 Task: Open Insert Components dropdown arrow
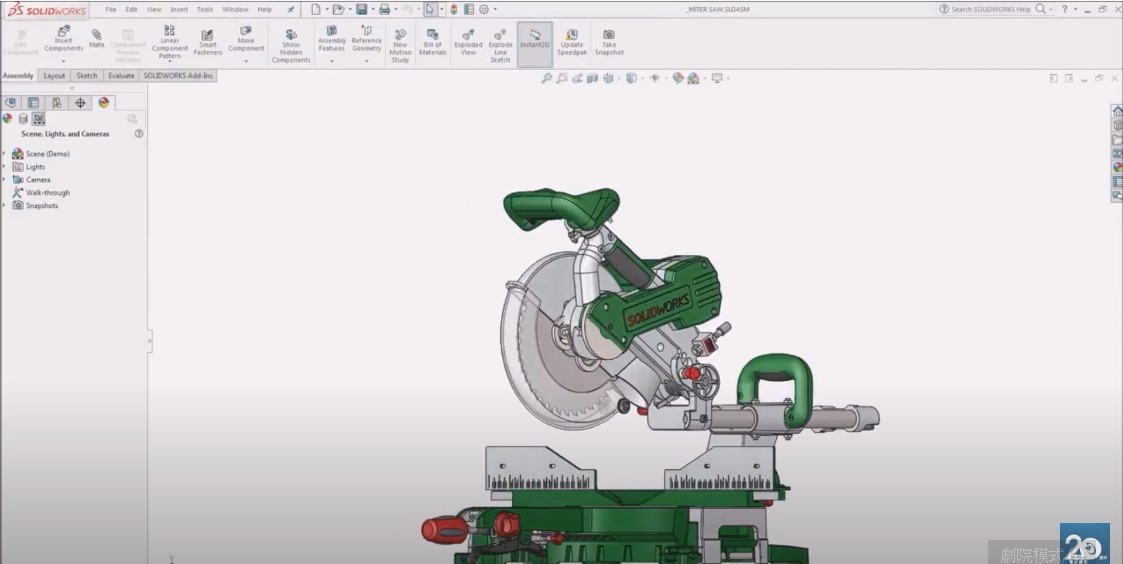(x=64, y=61)
